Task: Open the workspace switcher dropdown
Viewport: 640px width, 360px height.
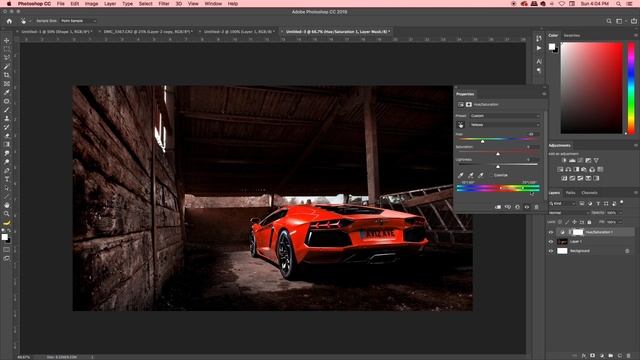Action: click(620, 21)
